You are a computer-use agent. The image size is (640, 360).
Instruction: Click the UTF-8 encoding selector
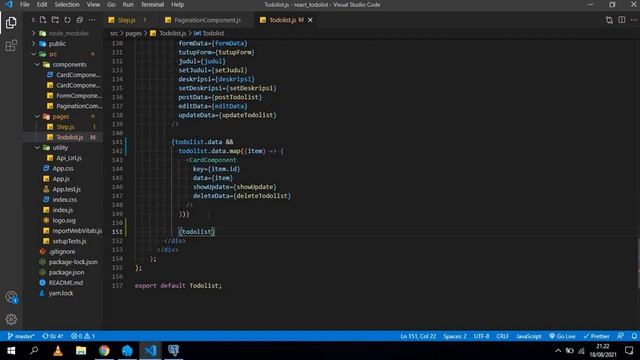(482, 336)
